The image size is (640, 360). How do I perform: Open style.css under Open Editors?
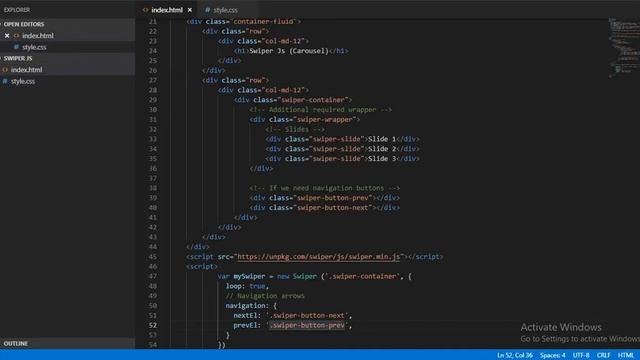point(34,47)
